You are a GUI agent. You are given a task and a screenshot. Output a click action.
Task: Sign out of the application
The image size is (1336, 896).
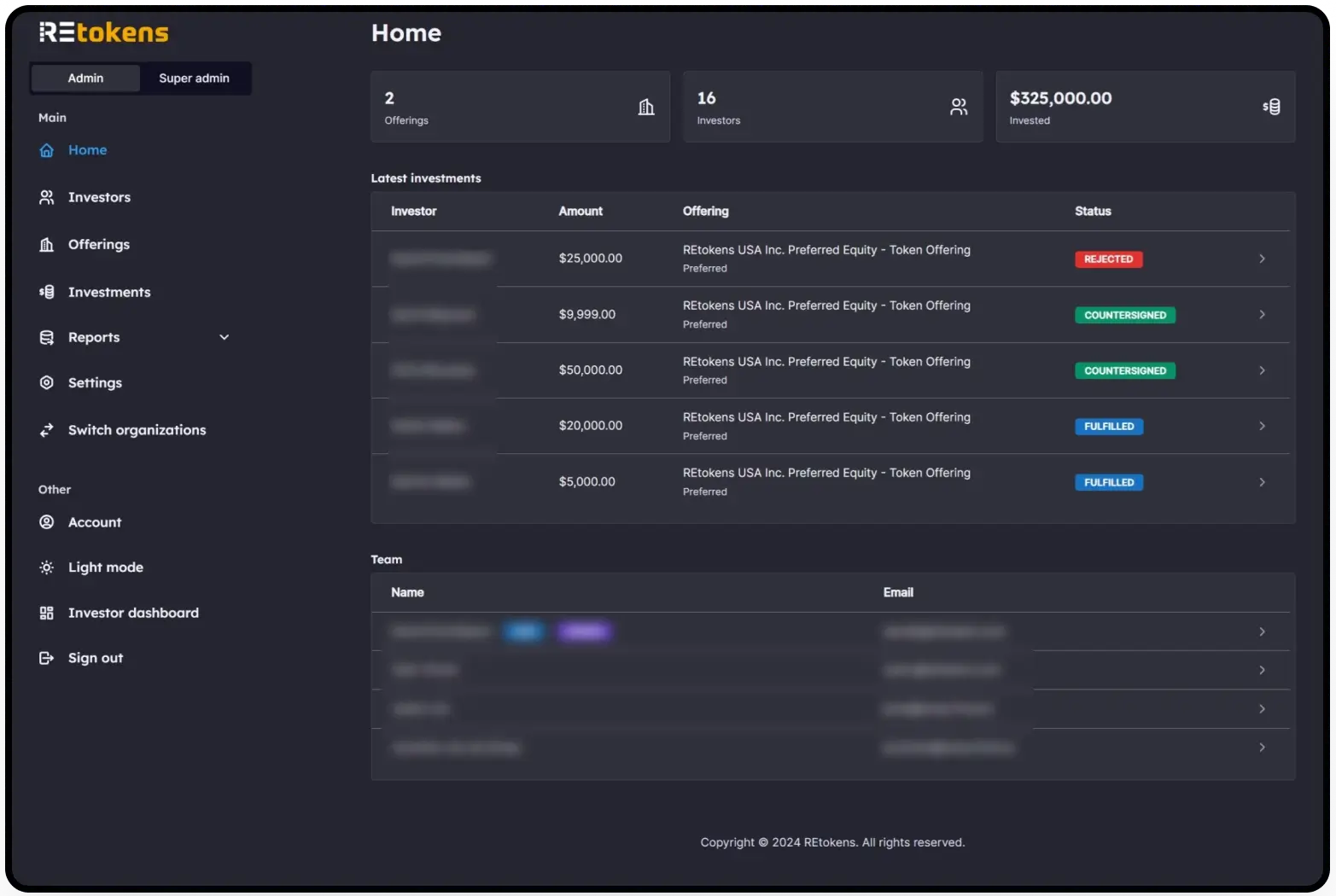tap(96, 658)
